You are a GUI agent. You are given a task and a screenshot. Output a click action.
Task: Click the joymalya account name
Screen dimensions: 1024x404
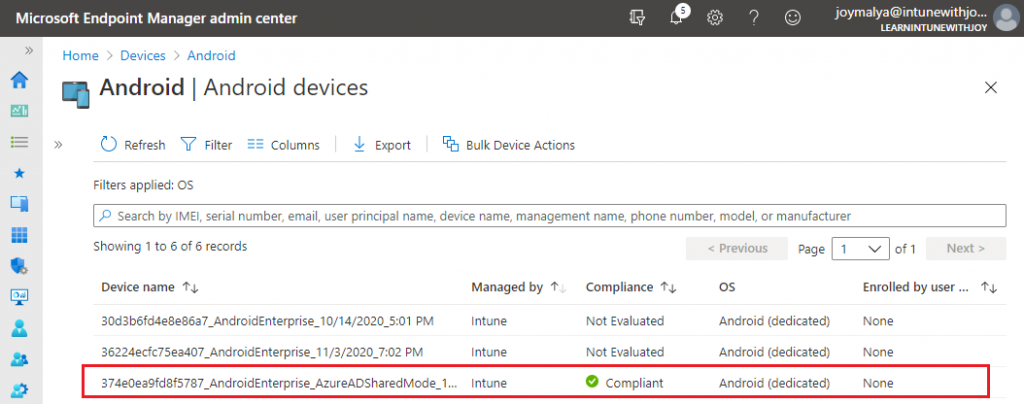[911, 13]
